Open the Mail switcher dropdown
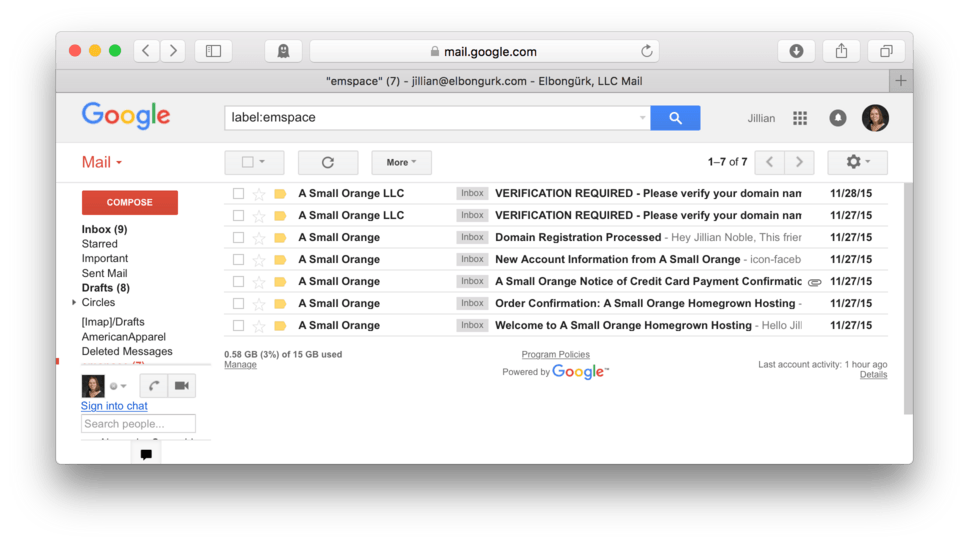 click(102, 163)
